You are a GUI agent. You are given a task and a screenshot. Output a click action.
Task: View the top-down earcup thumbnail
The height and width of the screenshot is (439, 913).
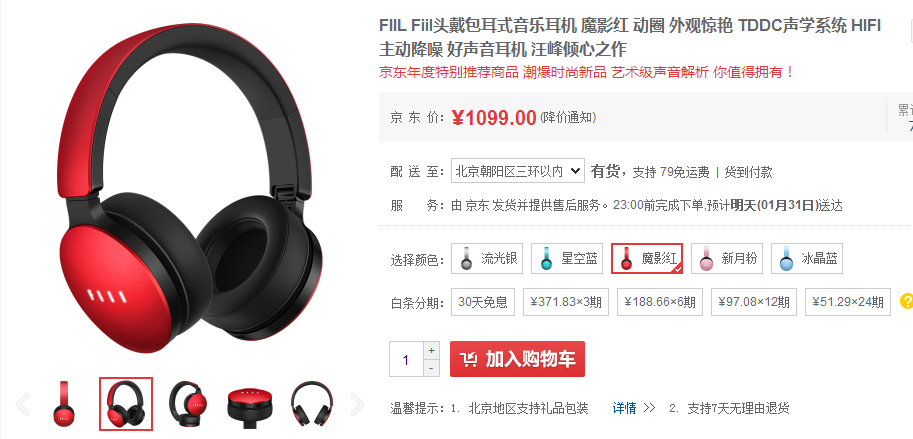250,403
